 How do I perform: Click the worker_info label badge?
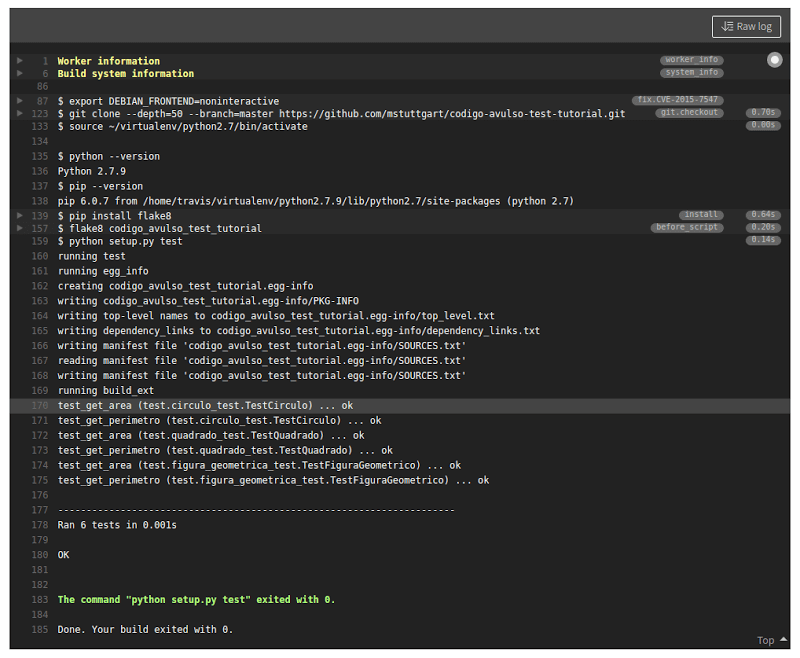(x=691, y=60)
